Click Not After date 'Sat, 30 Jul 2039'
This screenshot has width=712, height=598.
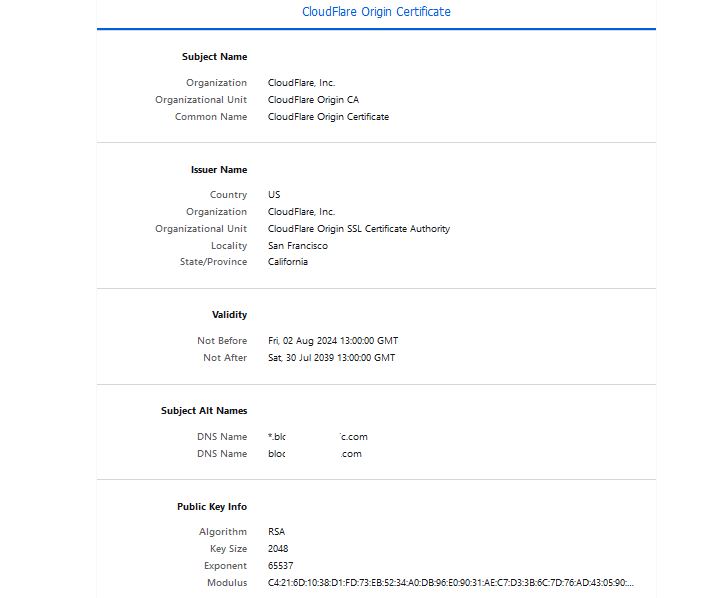[x=301, y=358]
